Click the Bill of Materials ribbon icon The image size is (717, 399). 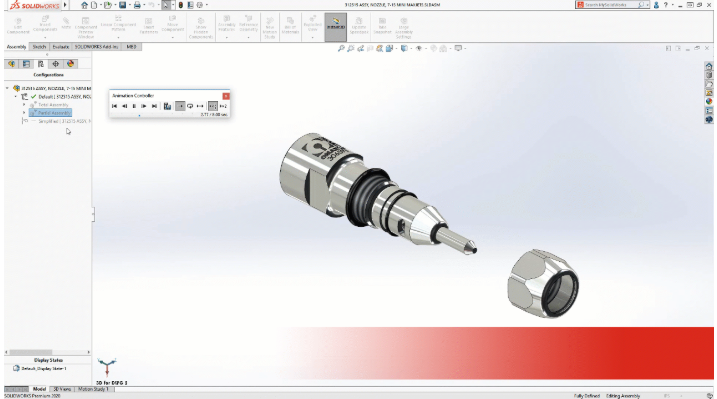(290, 25)
